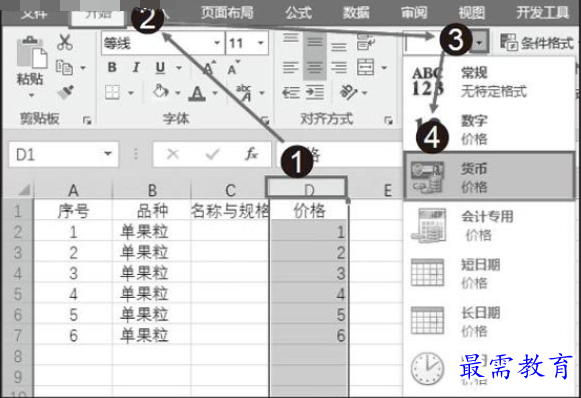The width and height of the screenshot is (581, 398).
Task: Open the 开发工具 ribbon tab
Action: [x=543, y=12]
